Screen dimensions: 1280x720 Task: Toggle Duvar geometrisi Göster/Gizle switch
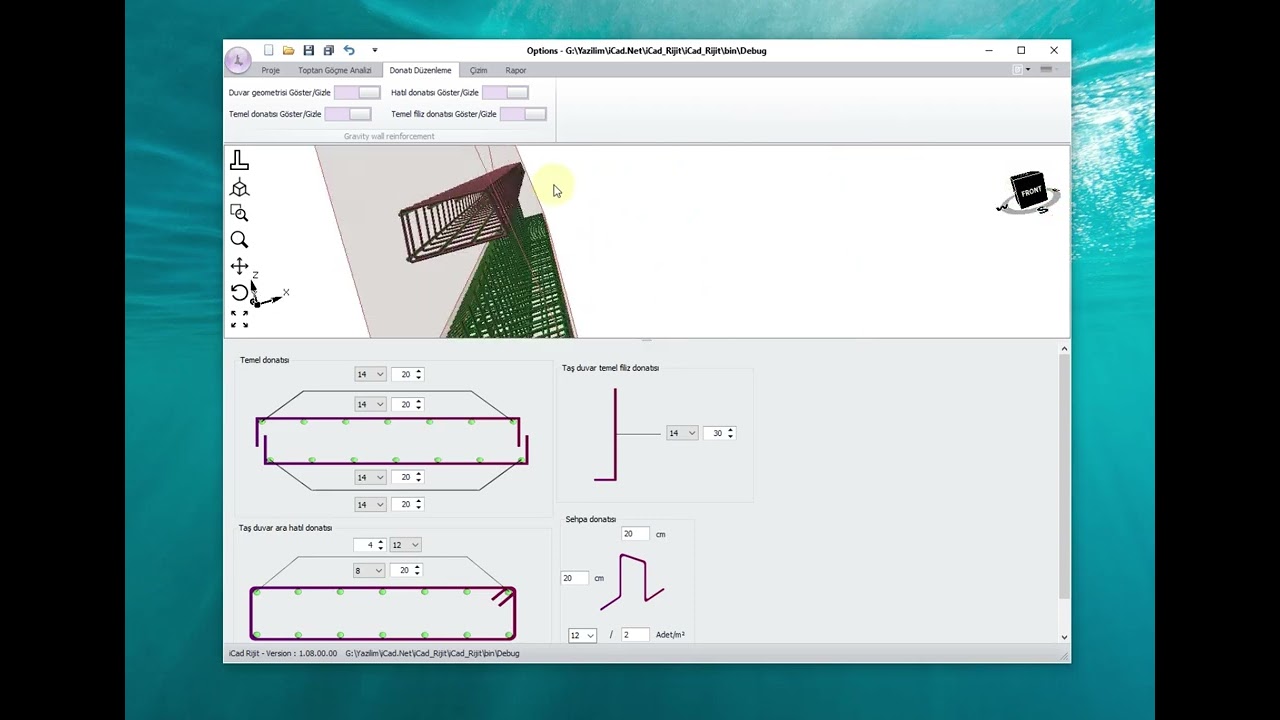point(357,92)
